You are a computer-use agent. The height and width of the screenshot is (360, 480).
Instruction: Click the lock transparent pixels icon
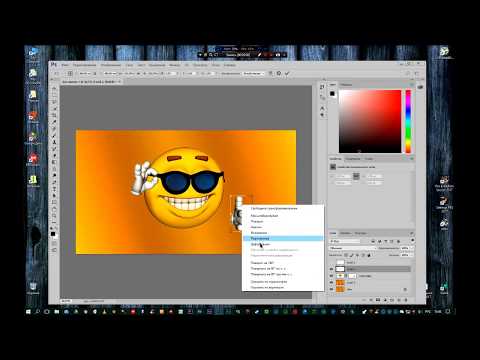(x=346, y=255)
